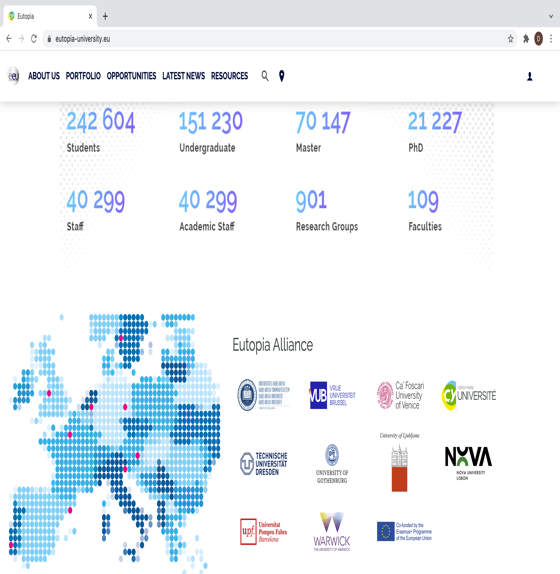This screenshot has width=560, height=574.
Task: Open the Chrome three-dot menu
Action: (551, 39)
